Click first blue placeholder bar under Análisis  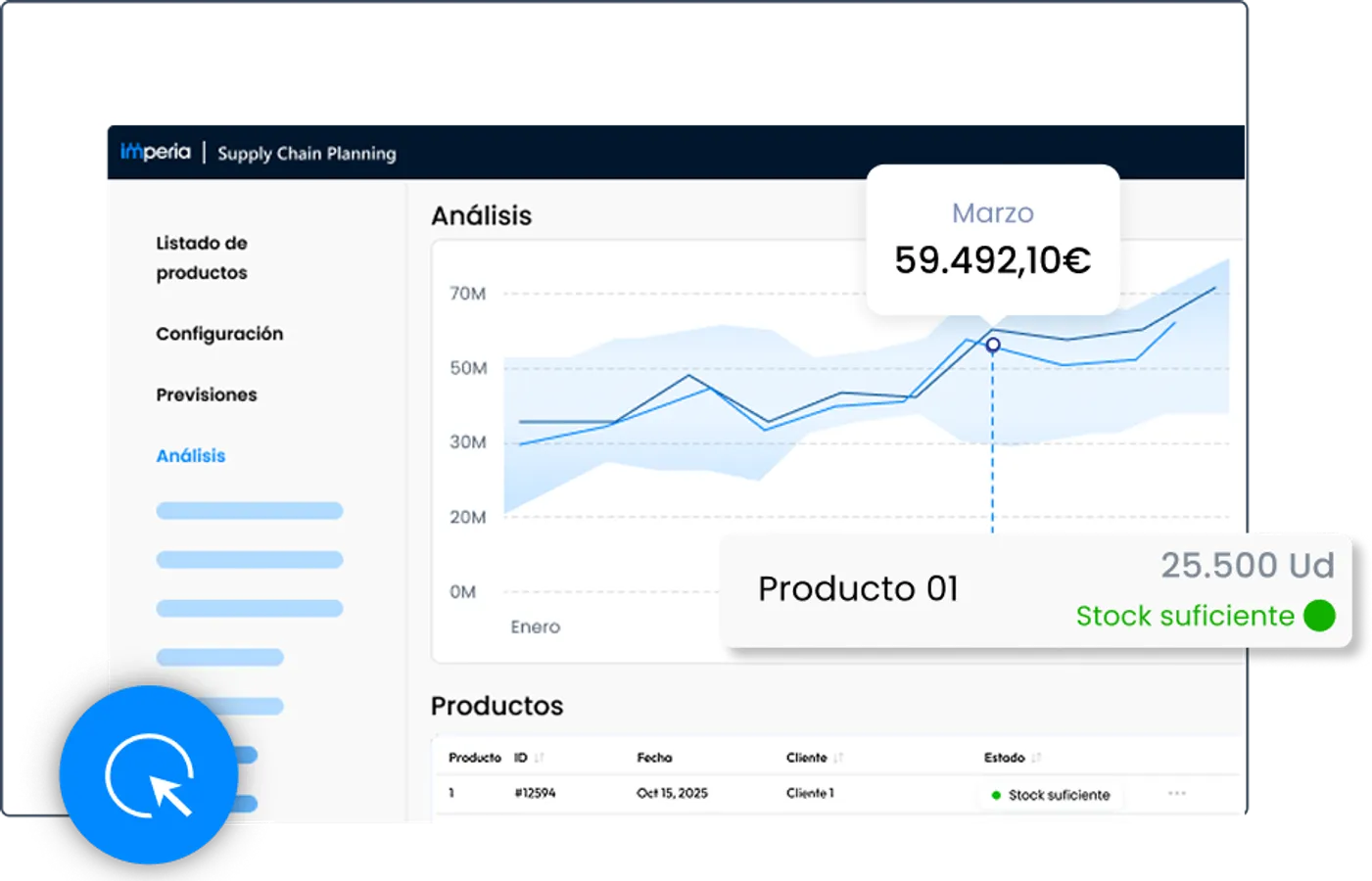[250, 510]
